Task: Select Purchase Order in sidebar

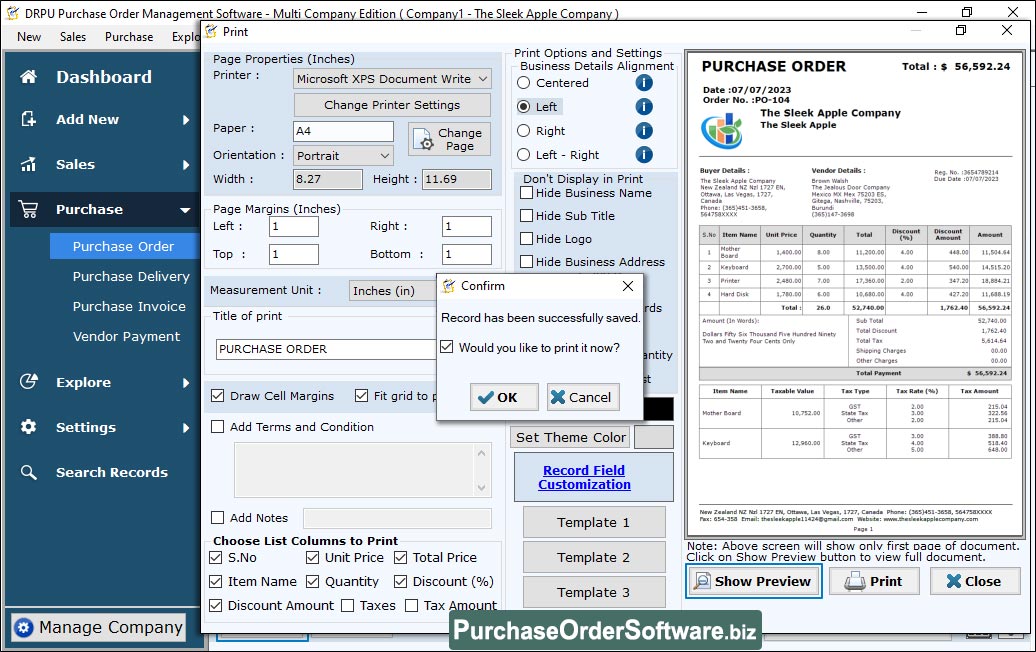Action: 124,246
